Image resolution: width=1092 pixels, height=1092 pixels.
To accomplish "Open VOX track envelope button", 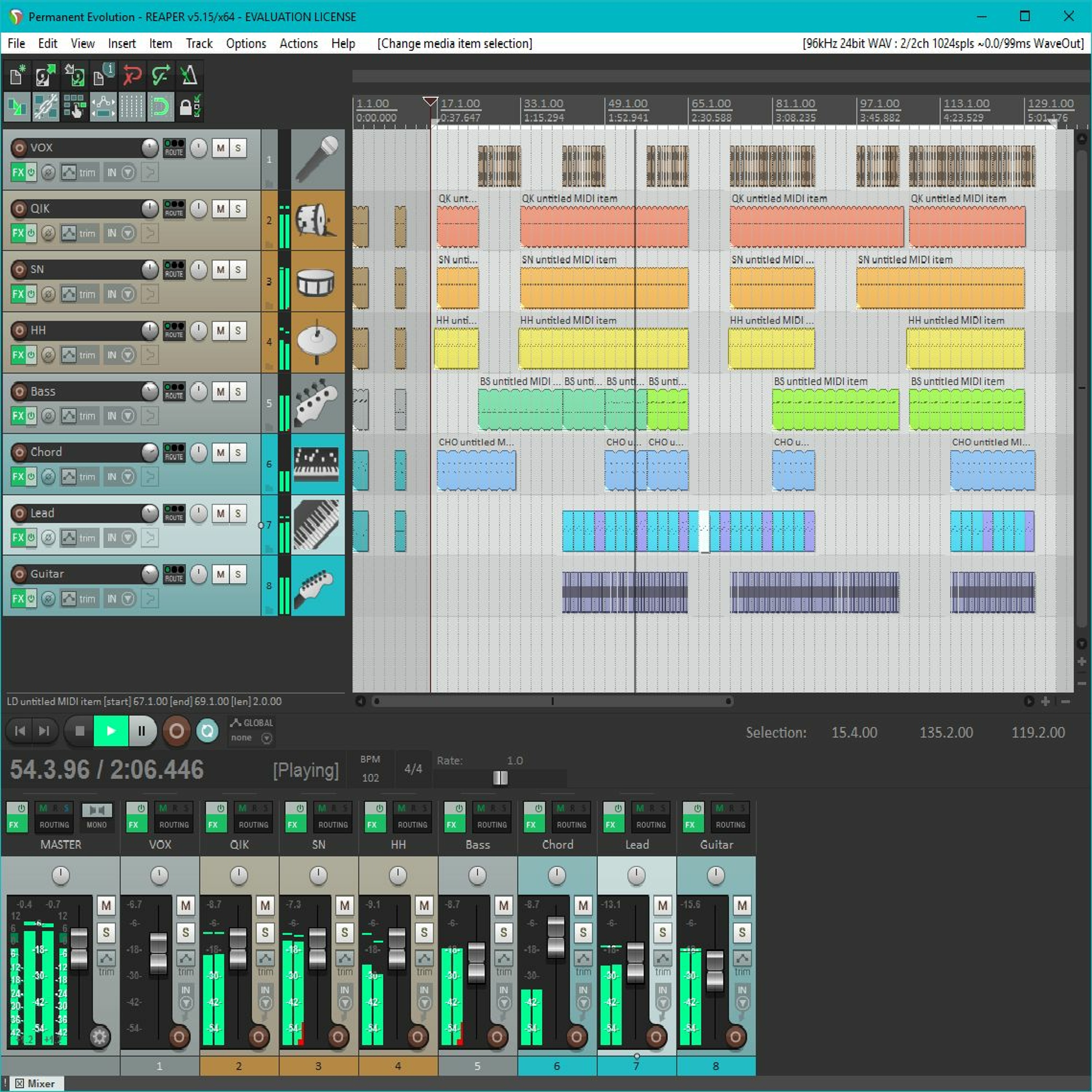I will 69,173.
